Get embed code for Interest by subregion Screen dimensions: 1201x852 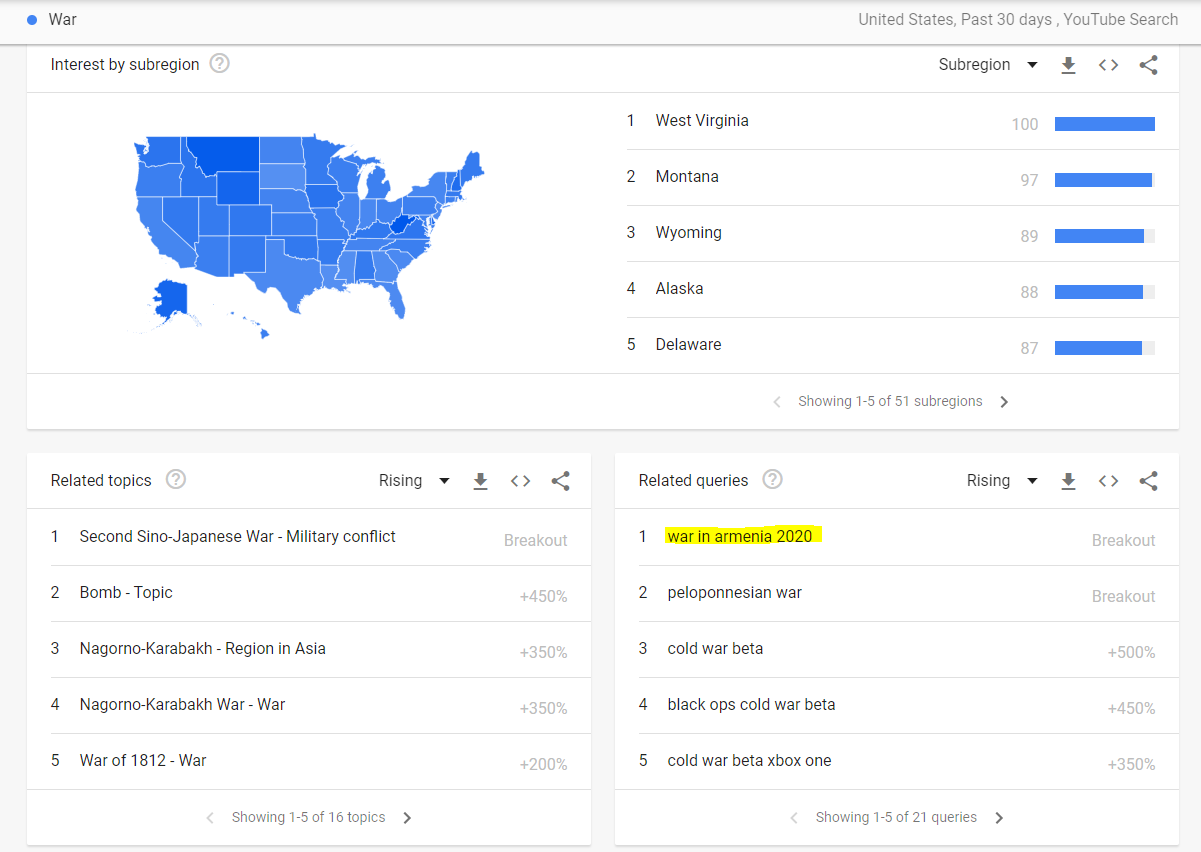coord(1108,65)
